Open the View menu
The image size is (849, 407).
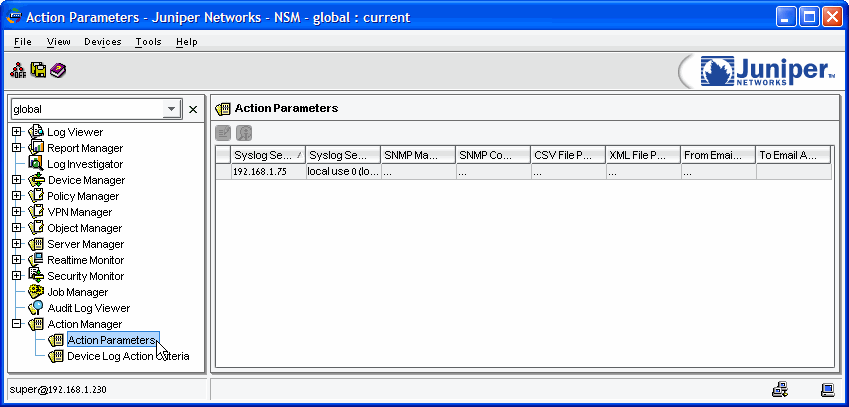pyautogui.click(x=58, y=42)
